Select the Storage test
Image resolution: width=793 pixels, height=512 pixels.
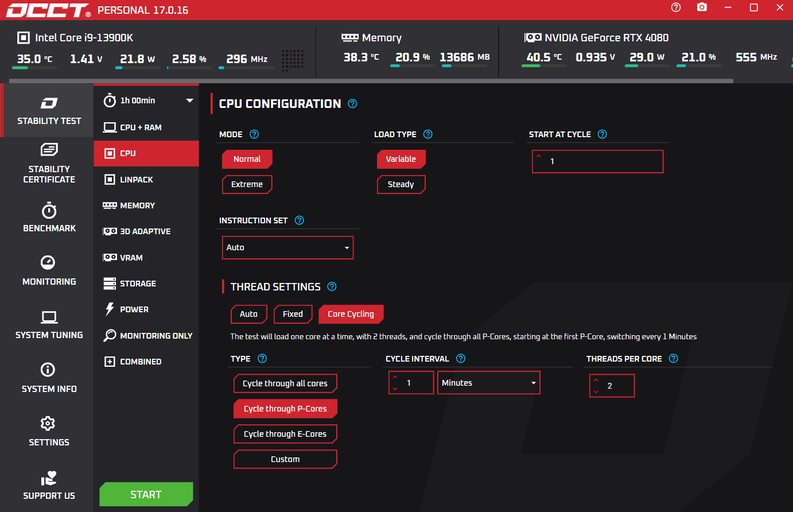(146, 283)
